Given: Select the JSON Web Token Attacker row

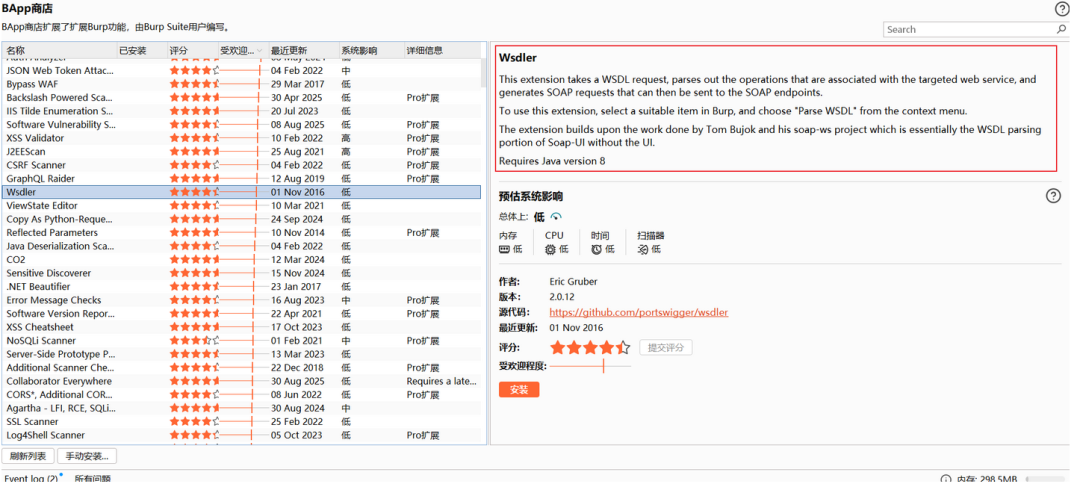Looking at the screenshot, I should pyautogui.click(x=242, y=70).
